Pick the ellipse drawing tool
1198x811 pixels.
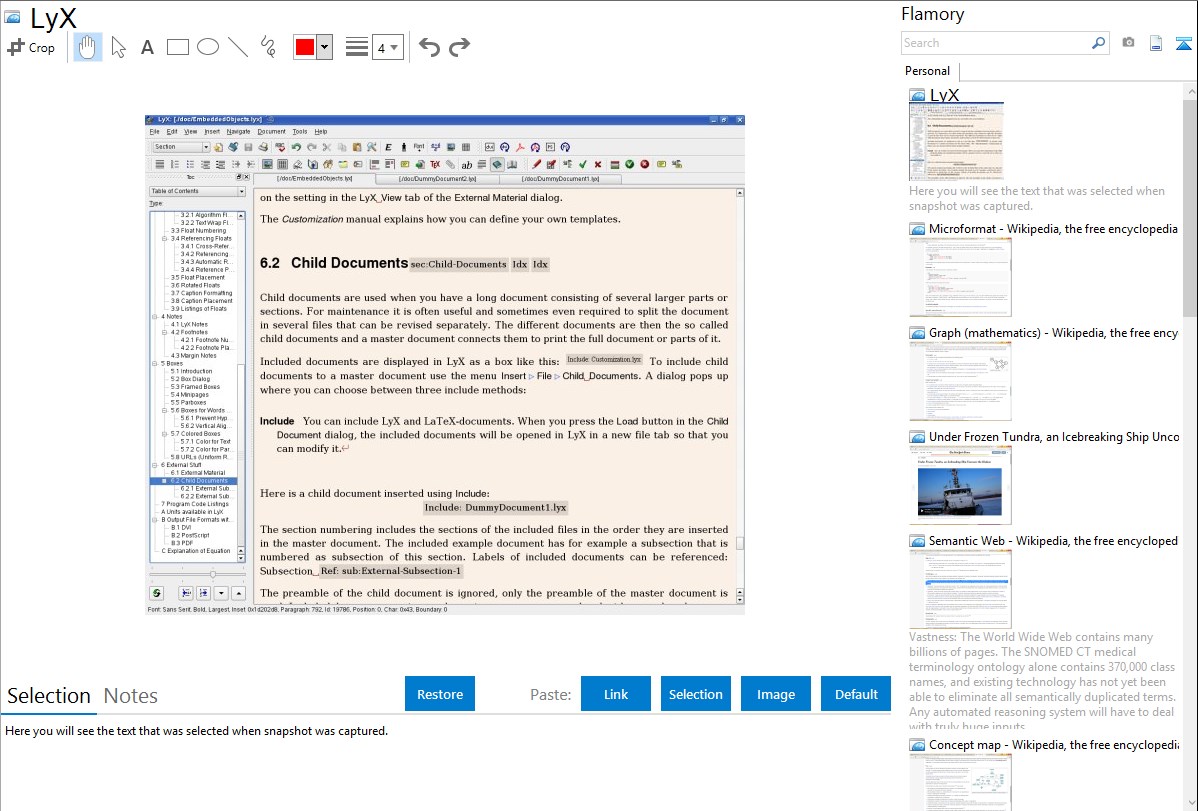click(x=208, y=47)
